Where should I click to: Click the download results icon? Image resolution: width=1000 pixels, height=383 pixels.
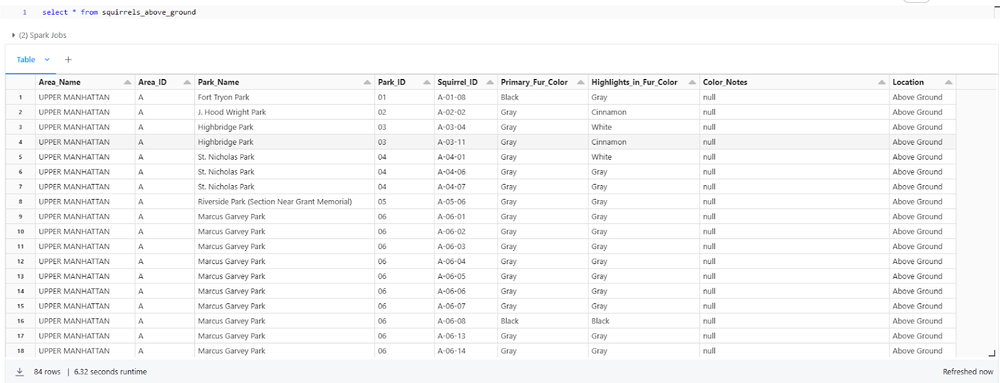pos(20,372)
